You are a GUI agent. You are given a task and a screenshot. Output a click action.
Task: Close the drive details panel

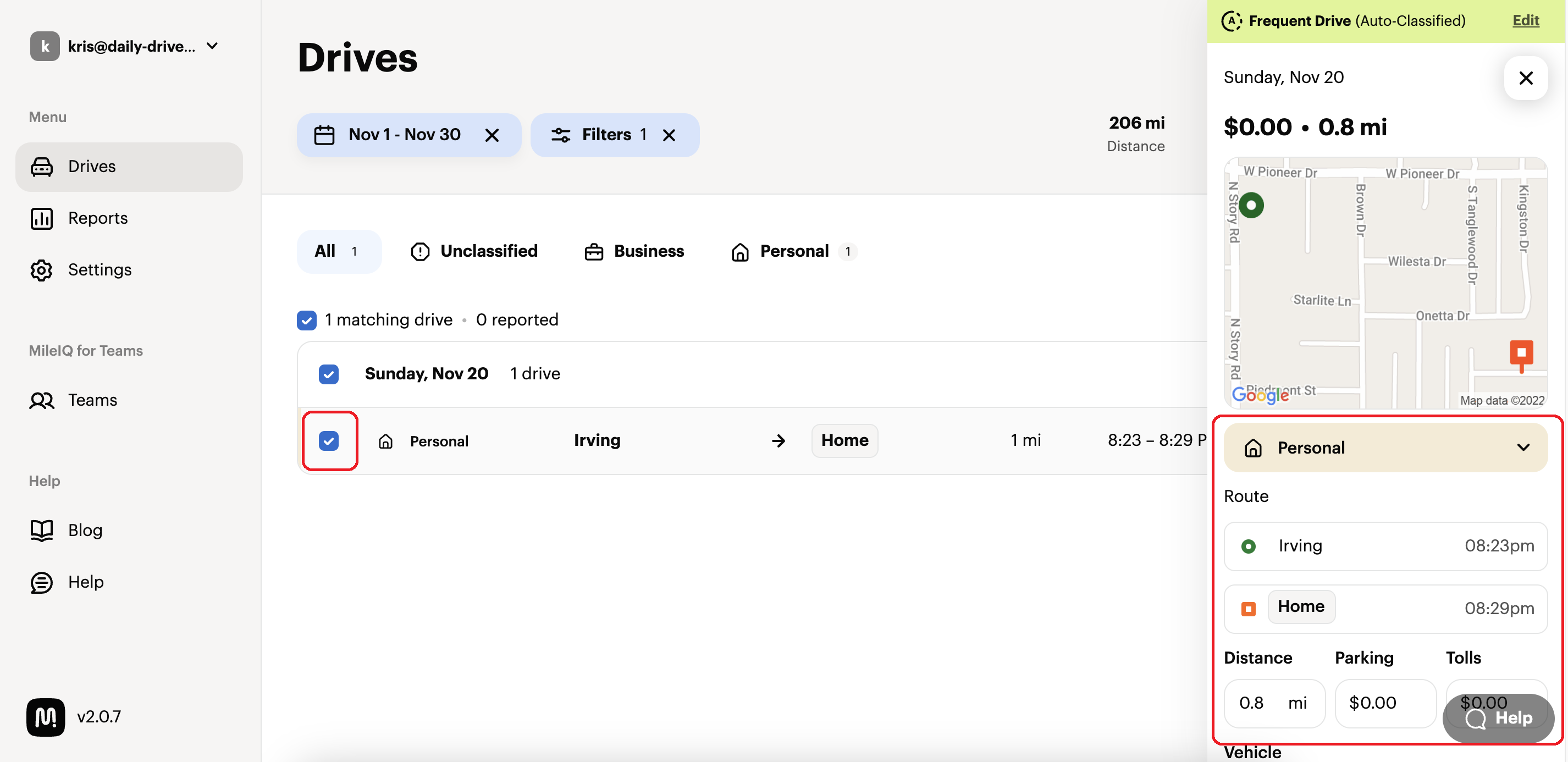1525,78
